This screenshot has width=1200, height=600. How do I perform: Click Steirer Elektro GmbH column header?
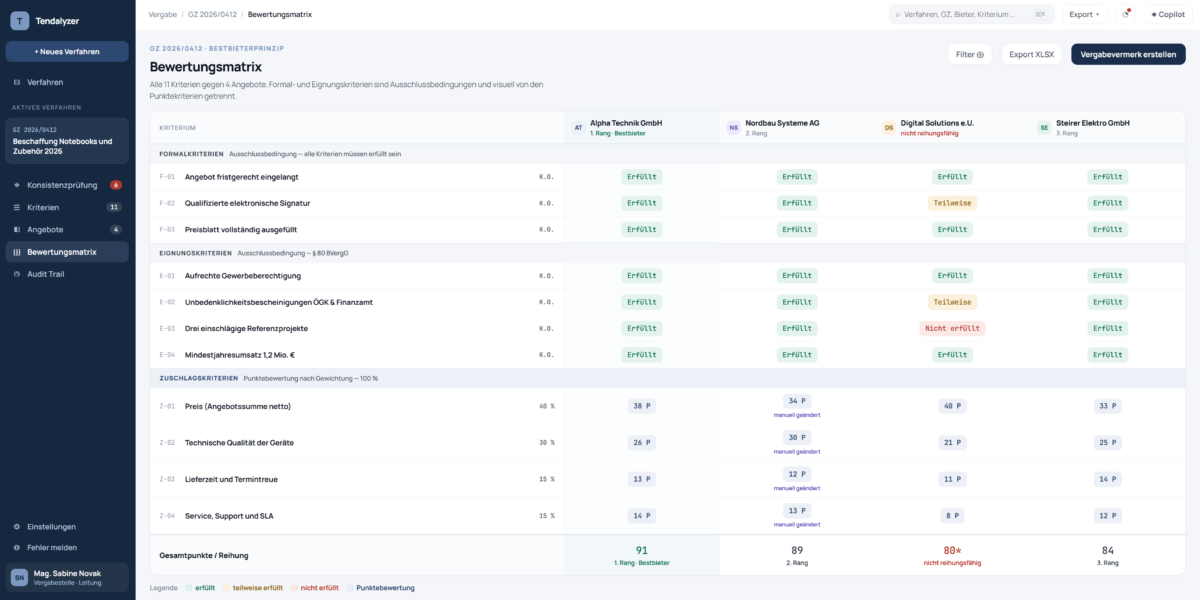[1108, 128]
